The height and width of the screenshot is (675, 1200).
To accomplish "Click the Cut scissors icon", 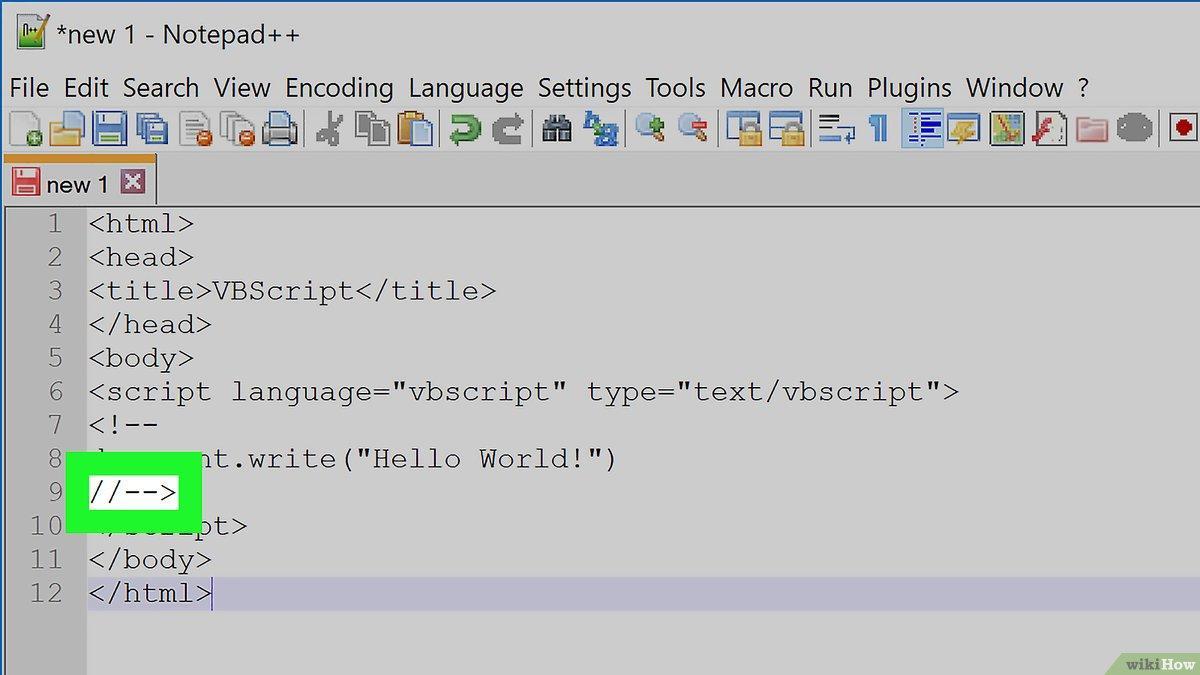I will click(329, 129).
